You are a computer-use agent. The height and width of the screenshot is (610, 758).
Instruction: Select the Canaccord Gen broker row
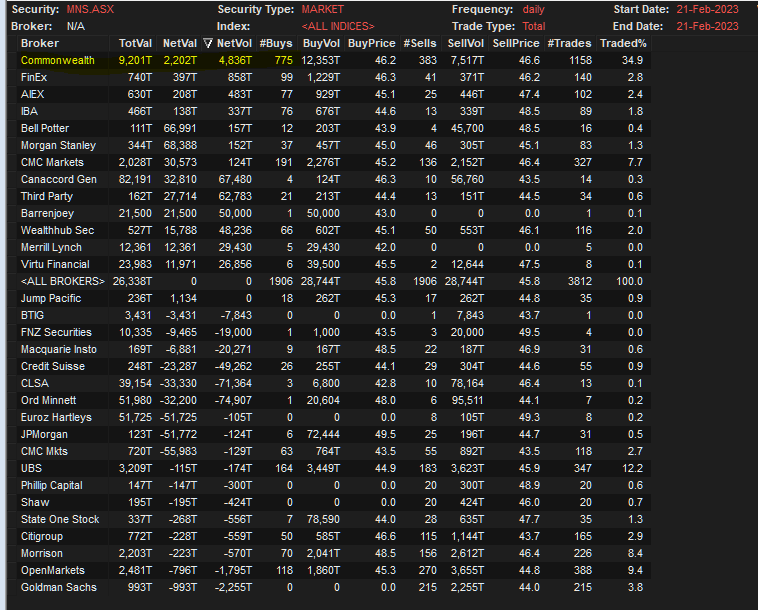334,179
